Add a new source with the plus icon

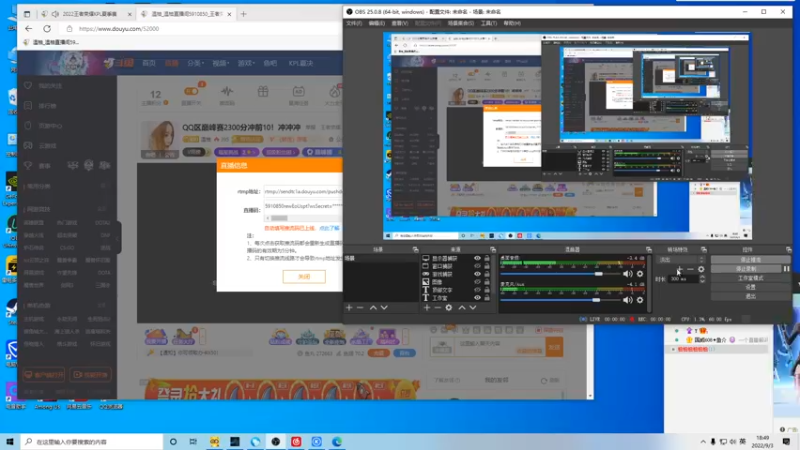[x=427, y=308]
